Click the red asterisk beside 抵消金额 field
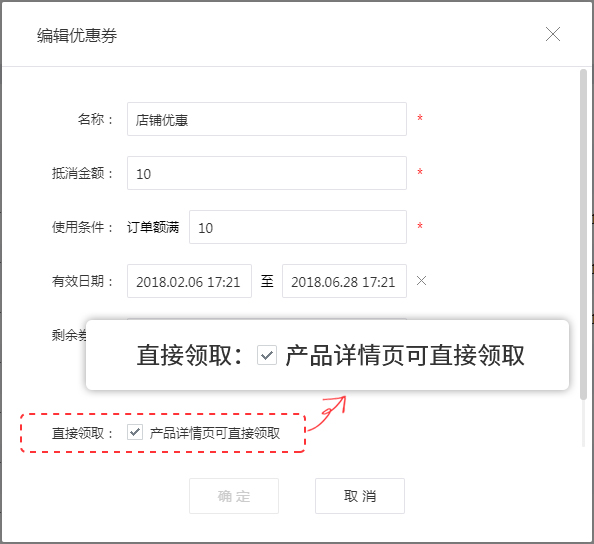This screenshot has height=544, width=594. (420, 172)
